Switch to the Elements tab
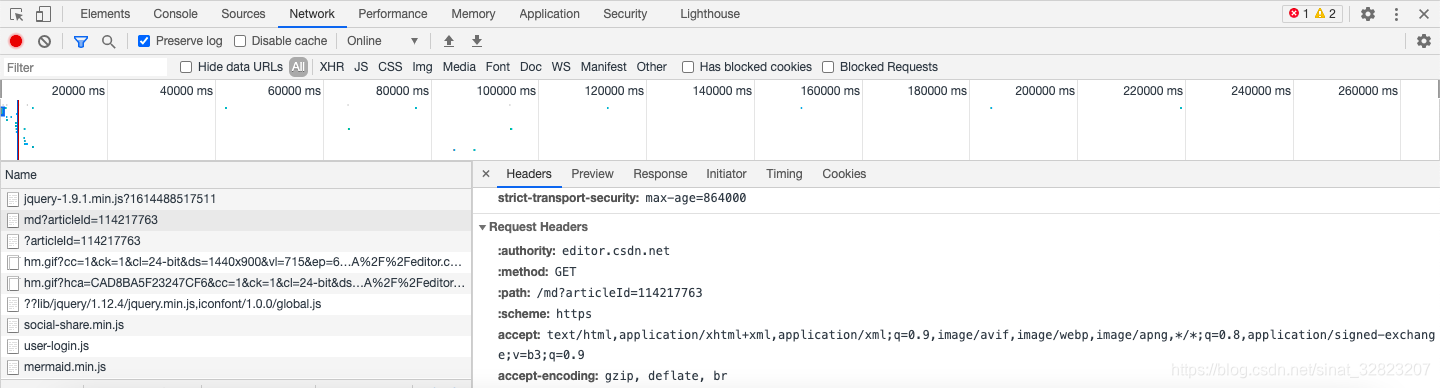 [x=105, y=14]
